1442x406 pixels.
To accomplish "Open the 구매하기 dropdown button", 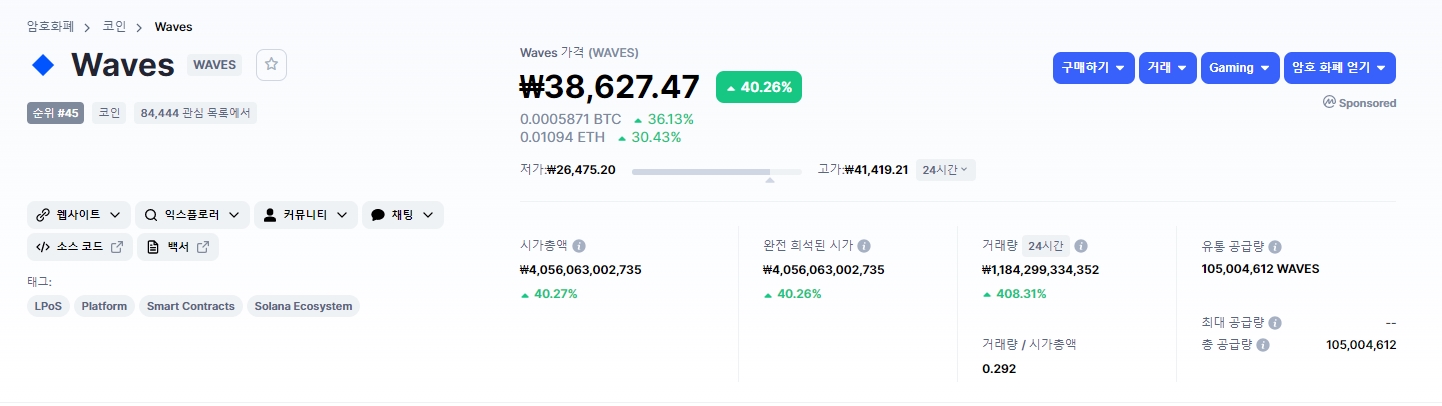I will click(x=1093, y=68).
